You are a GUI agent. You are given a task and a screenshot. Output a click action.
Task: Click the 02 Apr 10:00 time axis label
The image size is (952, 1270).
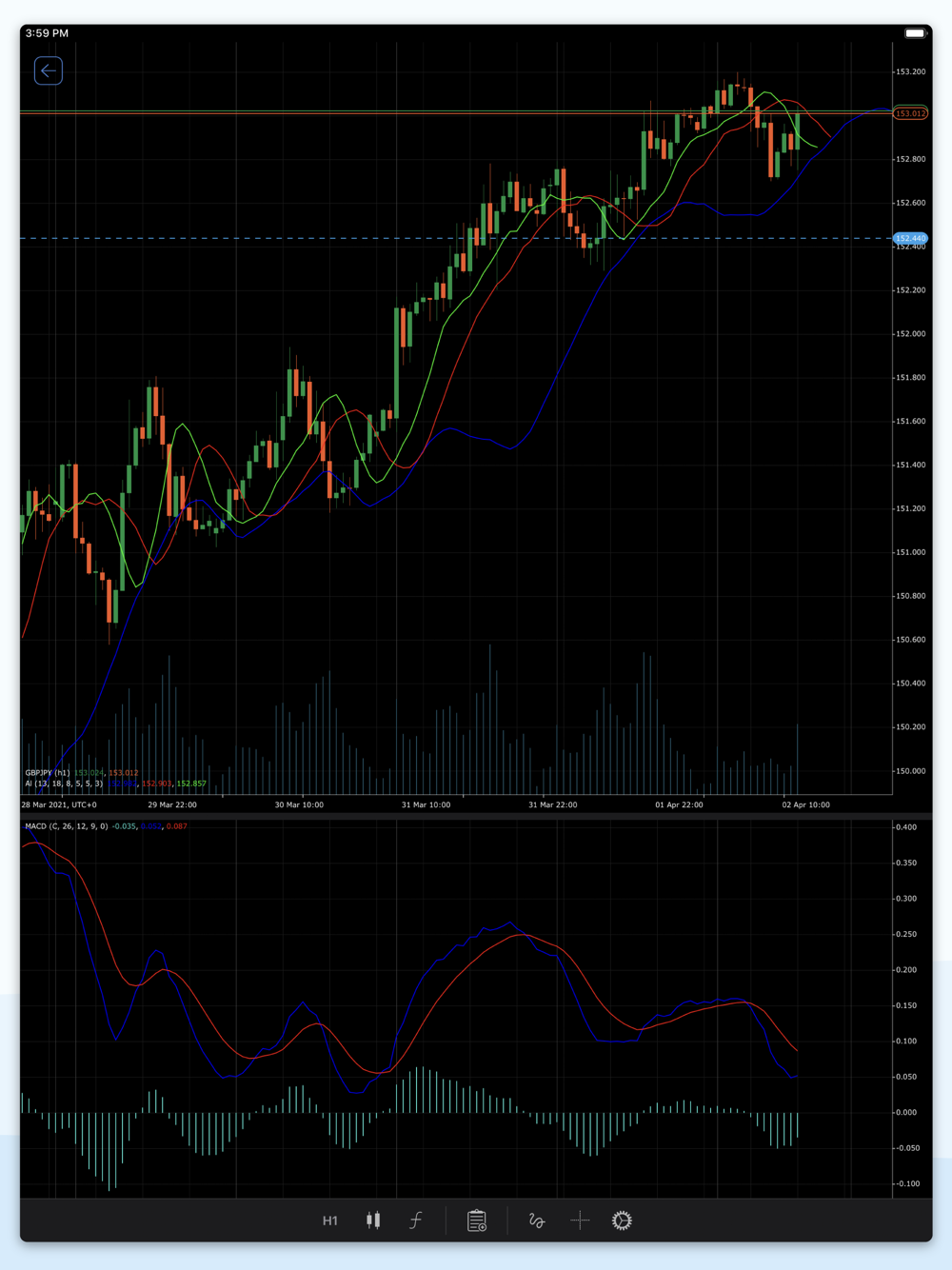[x=805, y=804]
